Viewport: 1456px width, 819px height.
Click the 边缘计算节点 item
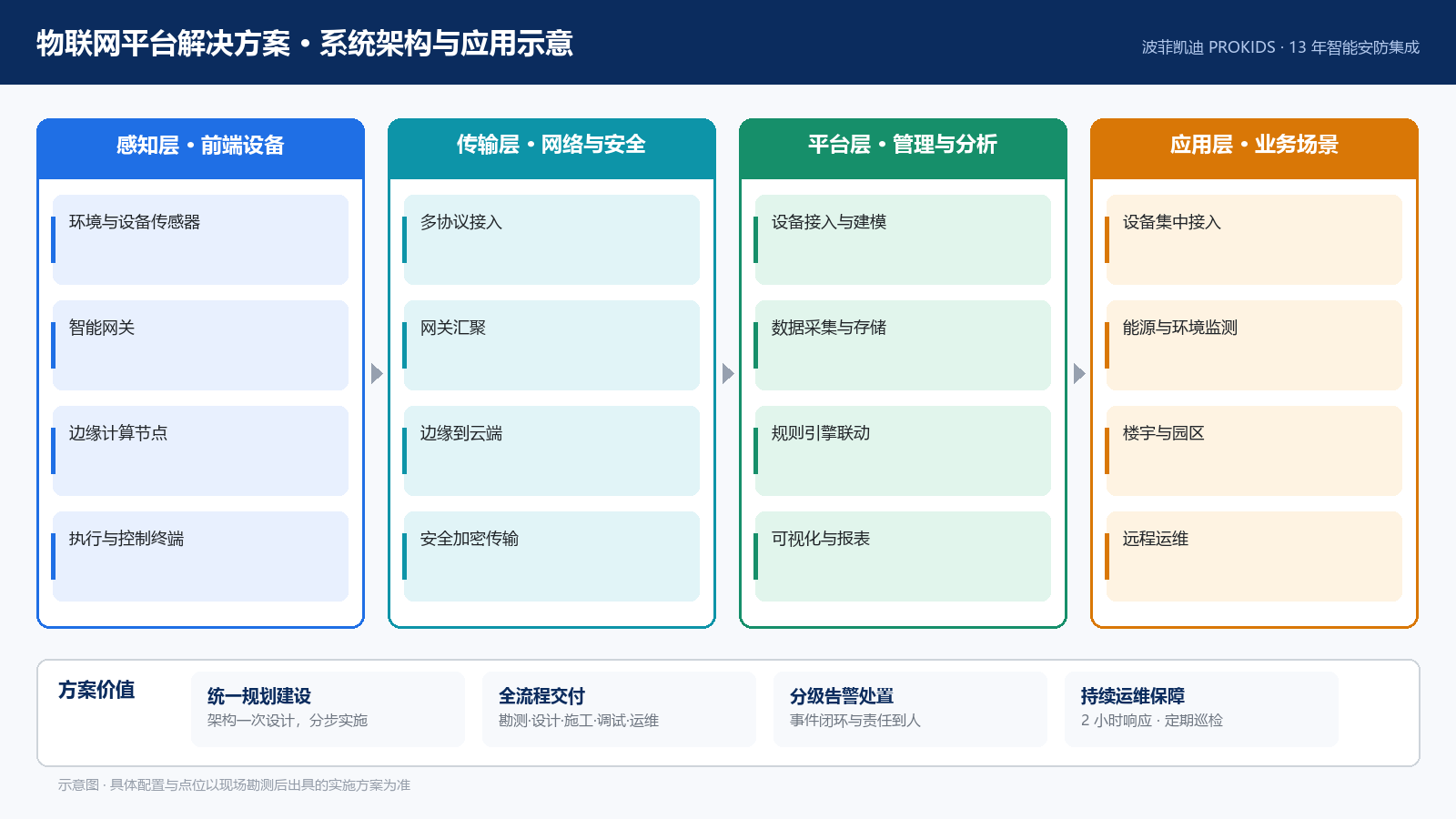[x=200, y=450]
